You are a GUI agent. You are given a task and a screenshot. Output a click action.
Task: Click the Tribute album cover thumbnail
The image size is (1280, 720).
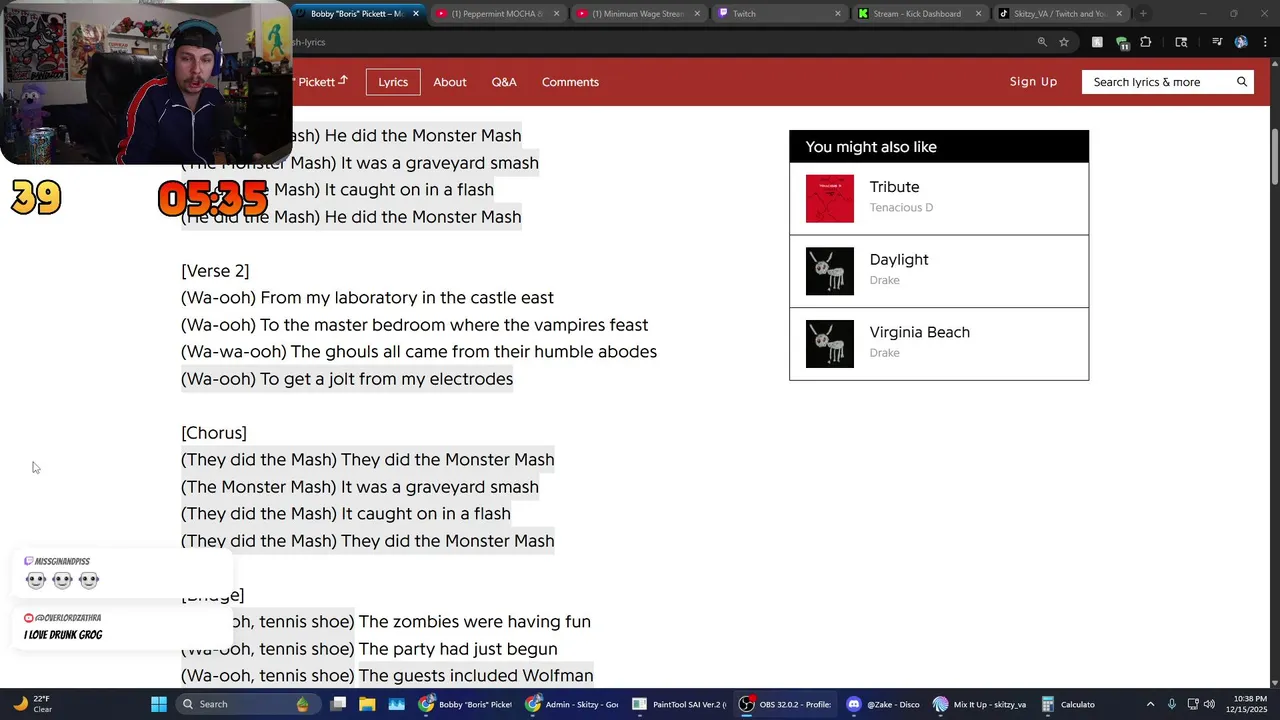830,199
